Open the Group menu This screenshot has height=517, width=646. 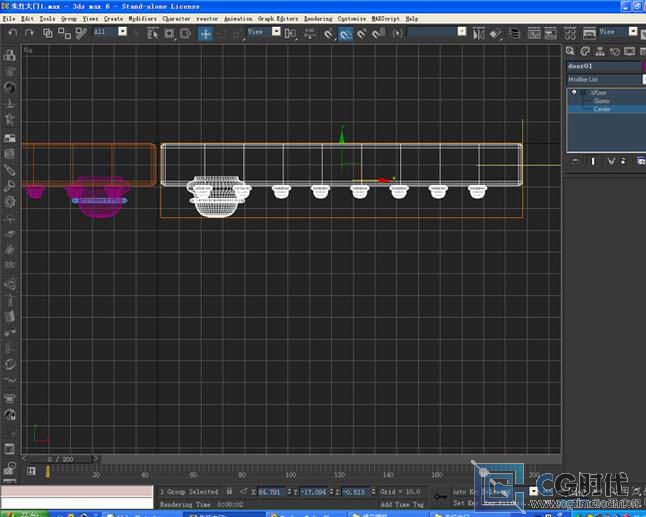click(x=69, y=19)
